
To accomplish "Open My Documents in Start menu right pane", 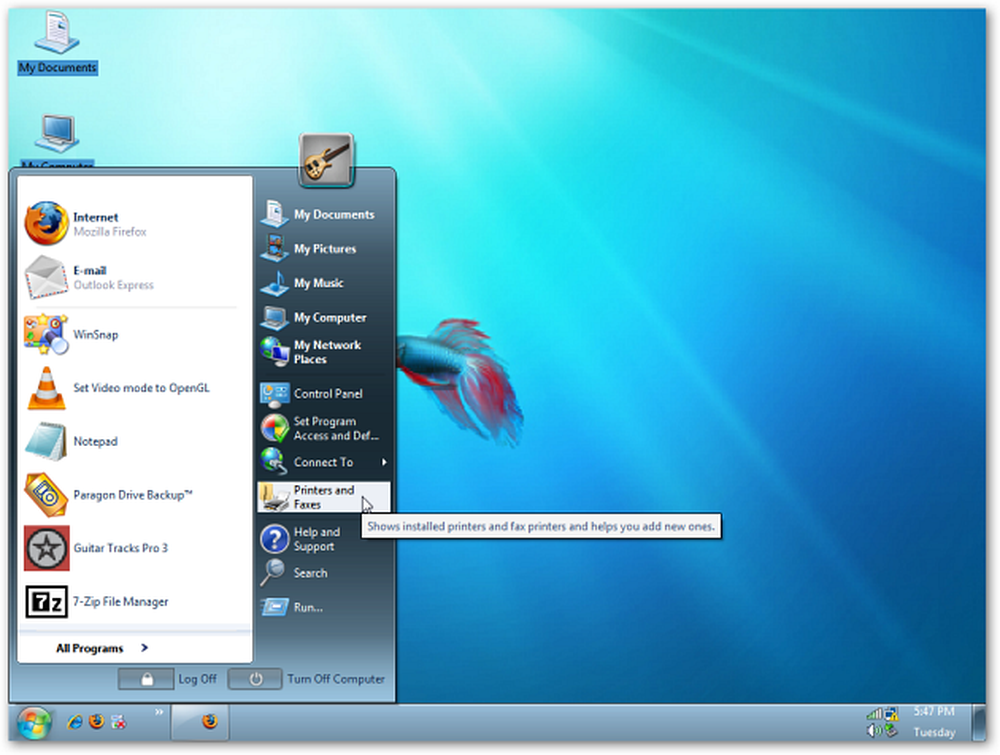I will (x=324, y=214).
